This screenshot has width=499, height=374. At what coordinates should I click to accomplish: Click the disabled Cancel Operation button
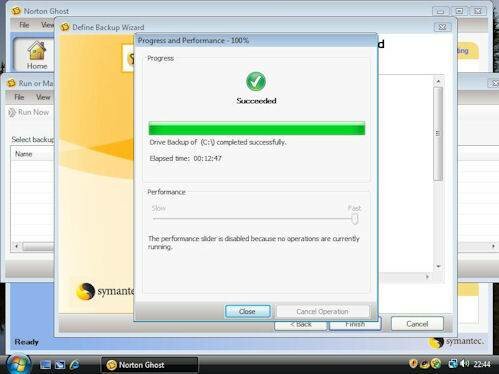(322, 311)
